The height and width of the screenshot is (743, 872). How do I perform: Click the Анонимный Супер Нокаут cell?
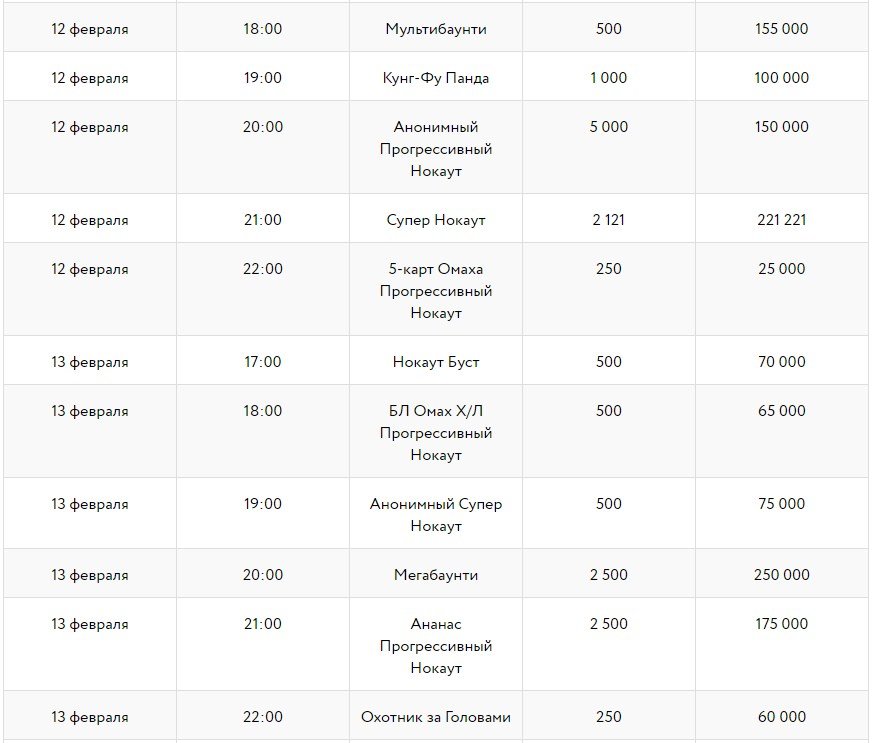point(436,515)
